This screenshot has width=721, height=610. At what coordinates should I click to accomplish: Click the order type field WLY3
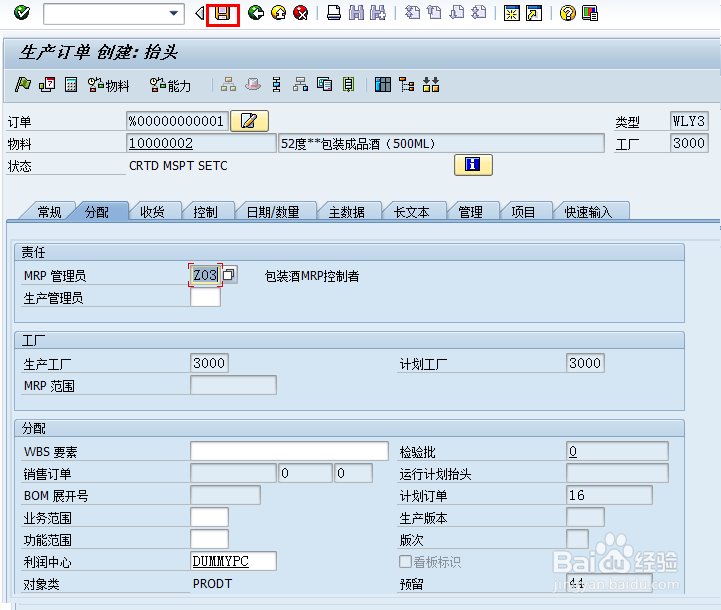(689, 121)
